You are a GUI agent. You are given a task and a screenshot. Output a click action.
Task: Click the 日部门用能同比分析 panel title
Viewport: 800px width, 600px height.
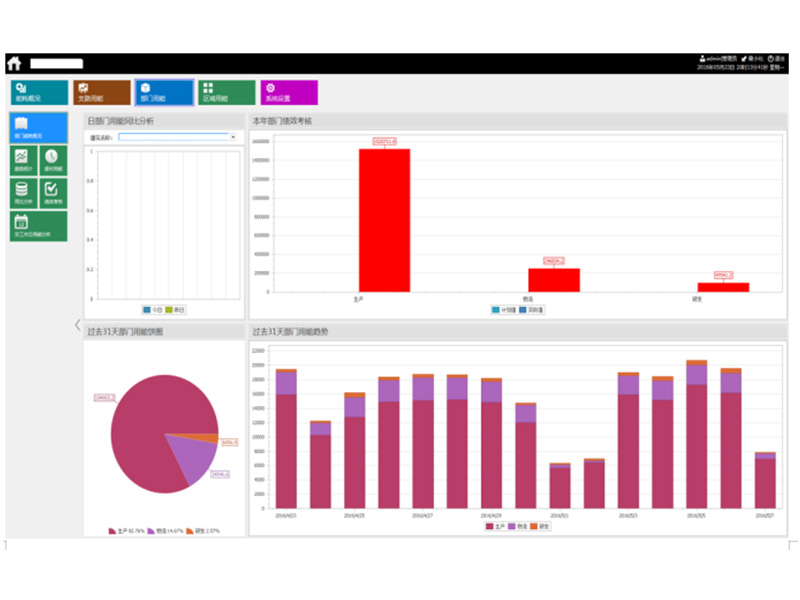(x=120, y=121)
